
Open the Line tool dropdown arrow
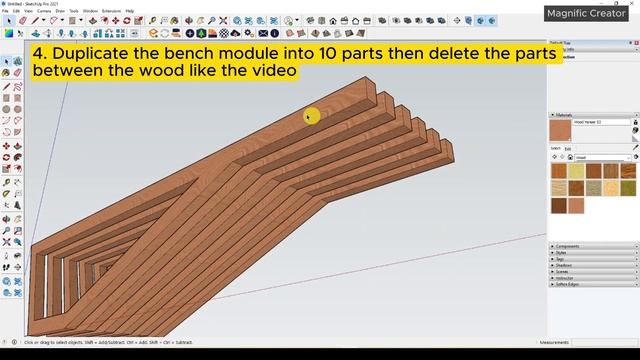click(x=43, y=20)
